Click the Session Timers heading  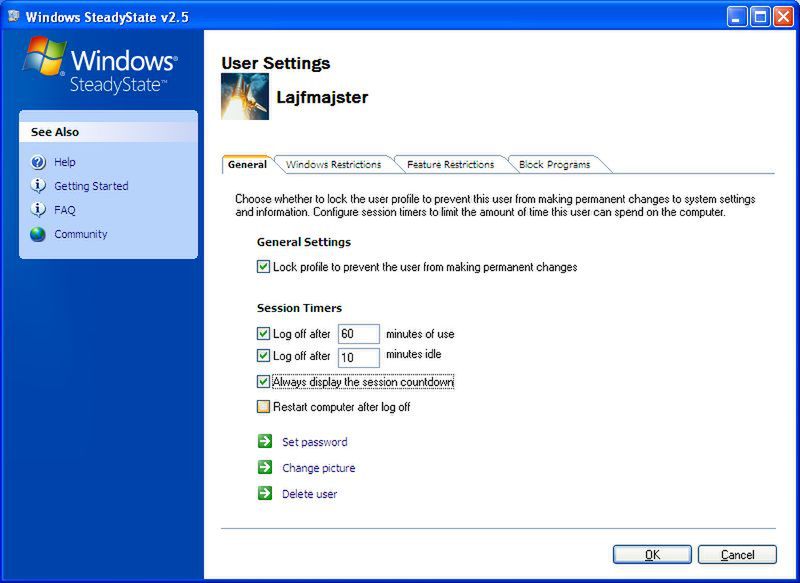pyautogui.click(x=299, y=308)
